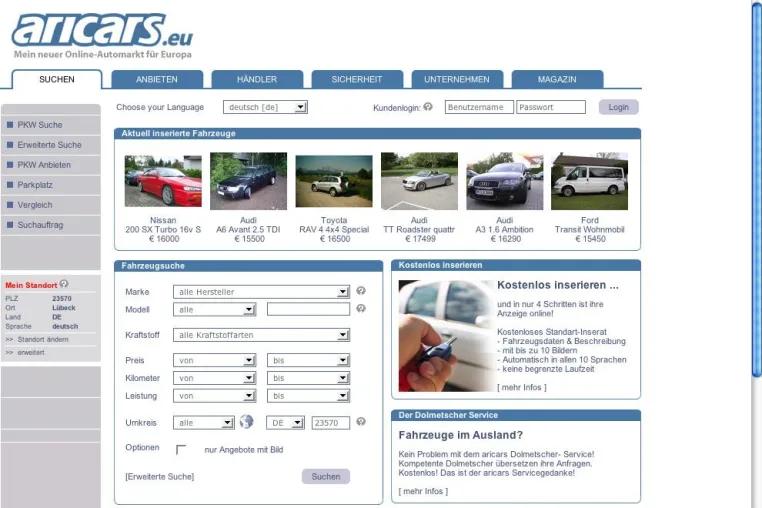Screen dimensions: 762x508
Task: Switch to the UNTERNEHMEN tab
Action: [457, 79]
